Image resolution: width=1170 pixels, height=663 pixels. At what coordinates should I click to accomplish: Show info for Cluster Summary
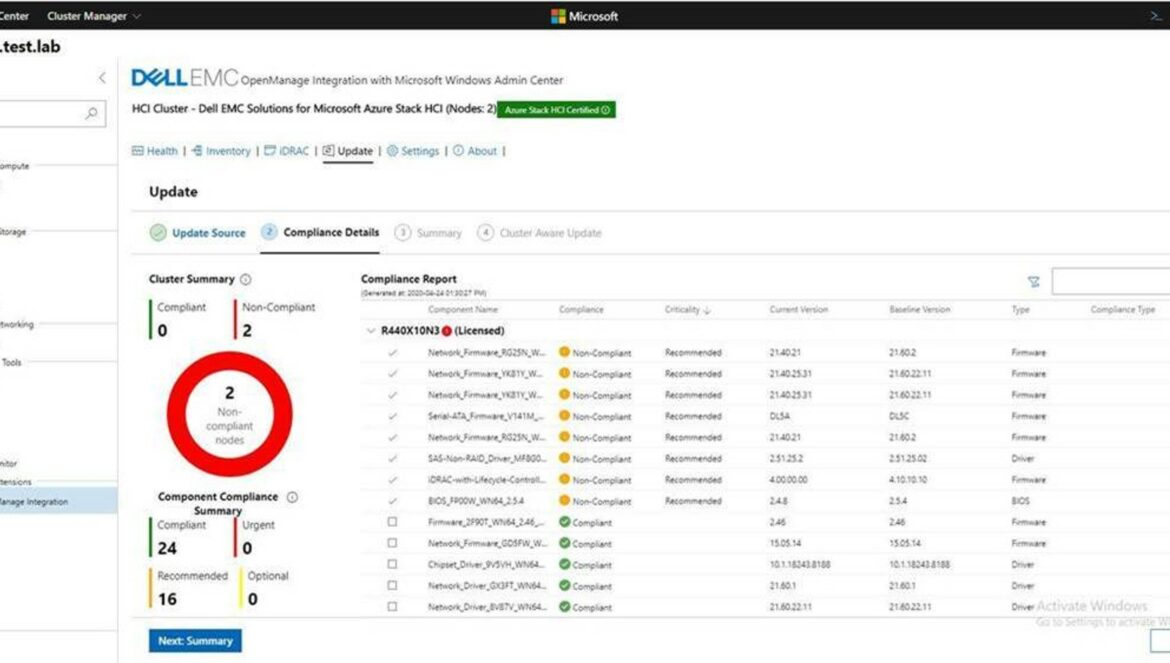click(x=245, y=279)
